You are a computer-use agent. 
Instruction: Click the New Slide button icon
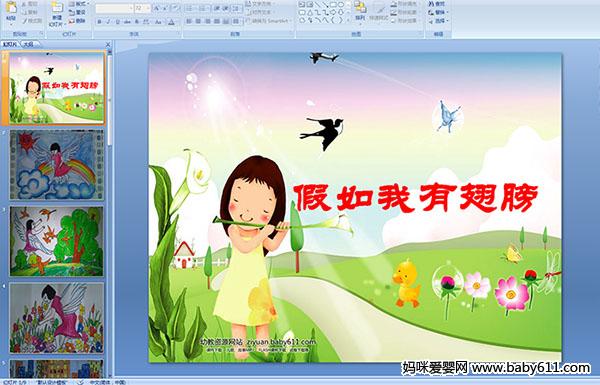(x=56, y=9)
